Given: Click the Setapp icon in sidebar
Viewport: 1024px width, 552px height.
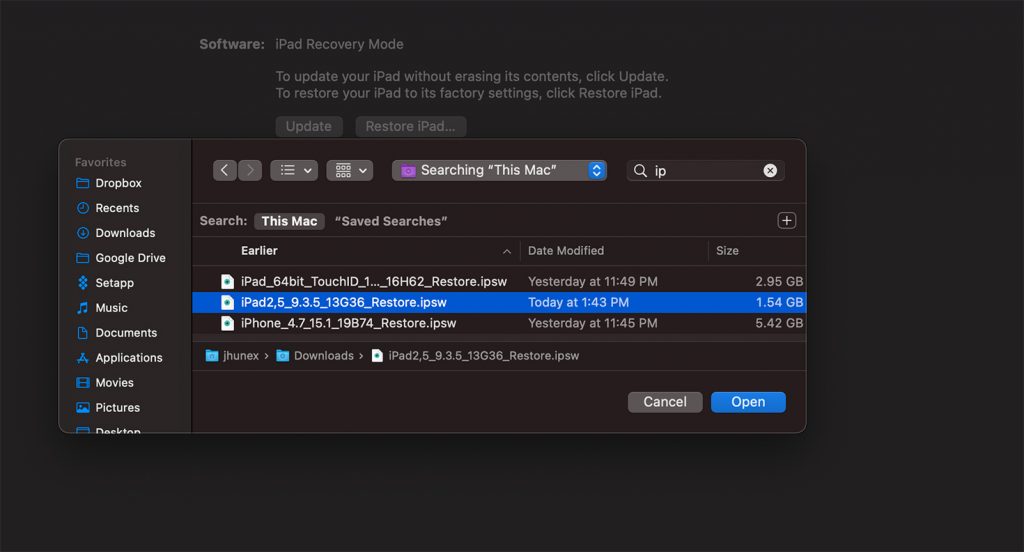Looking at the screenshot, I should click(82, 283).
